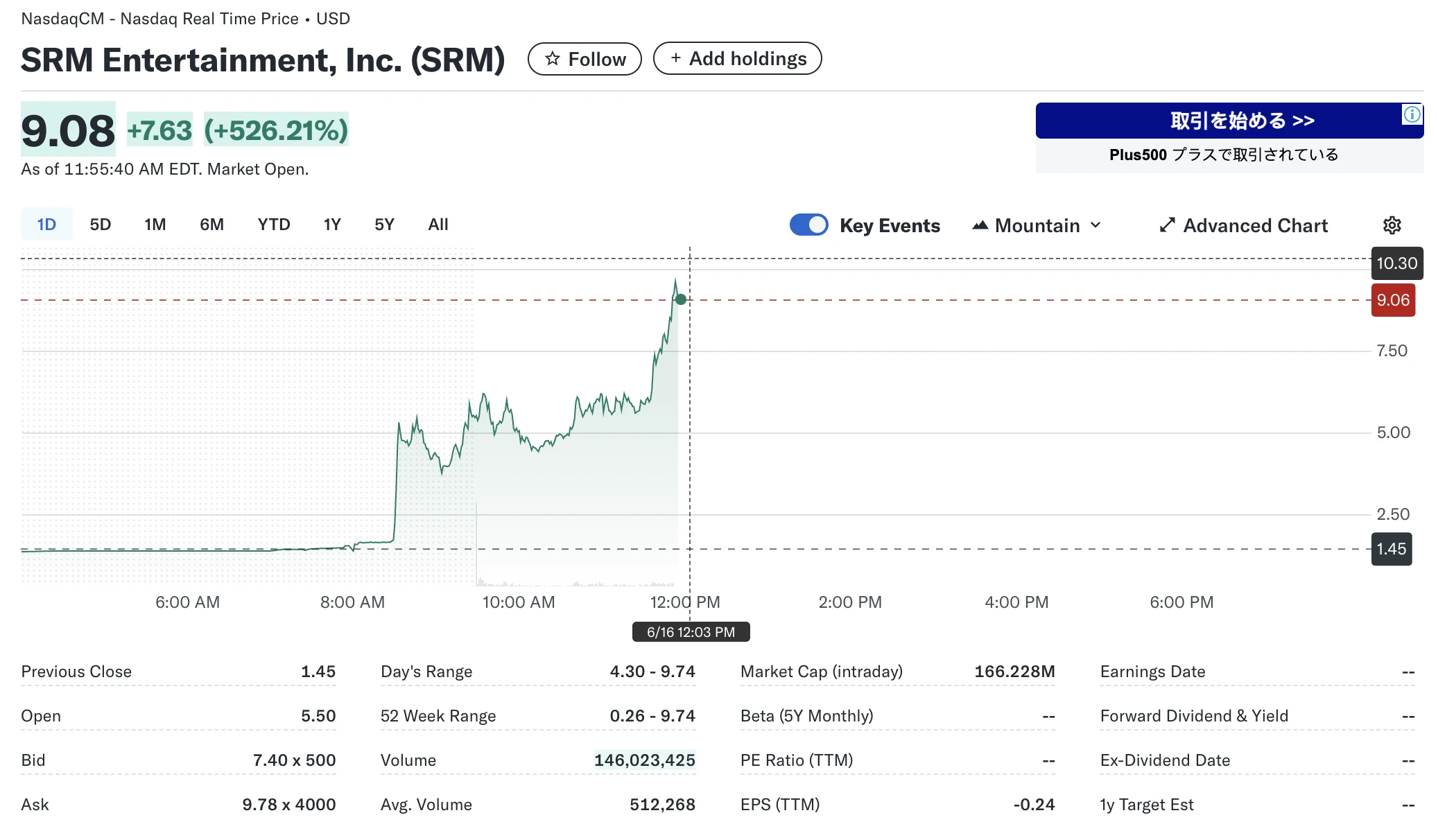Show the All time range
The image size is (1438, 840).
click(438, 225)
